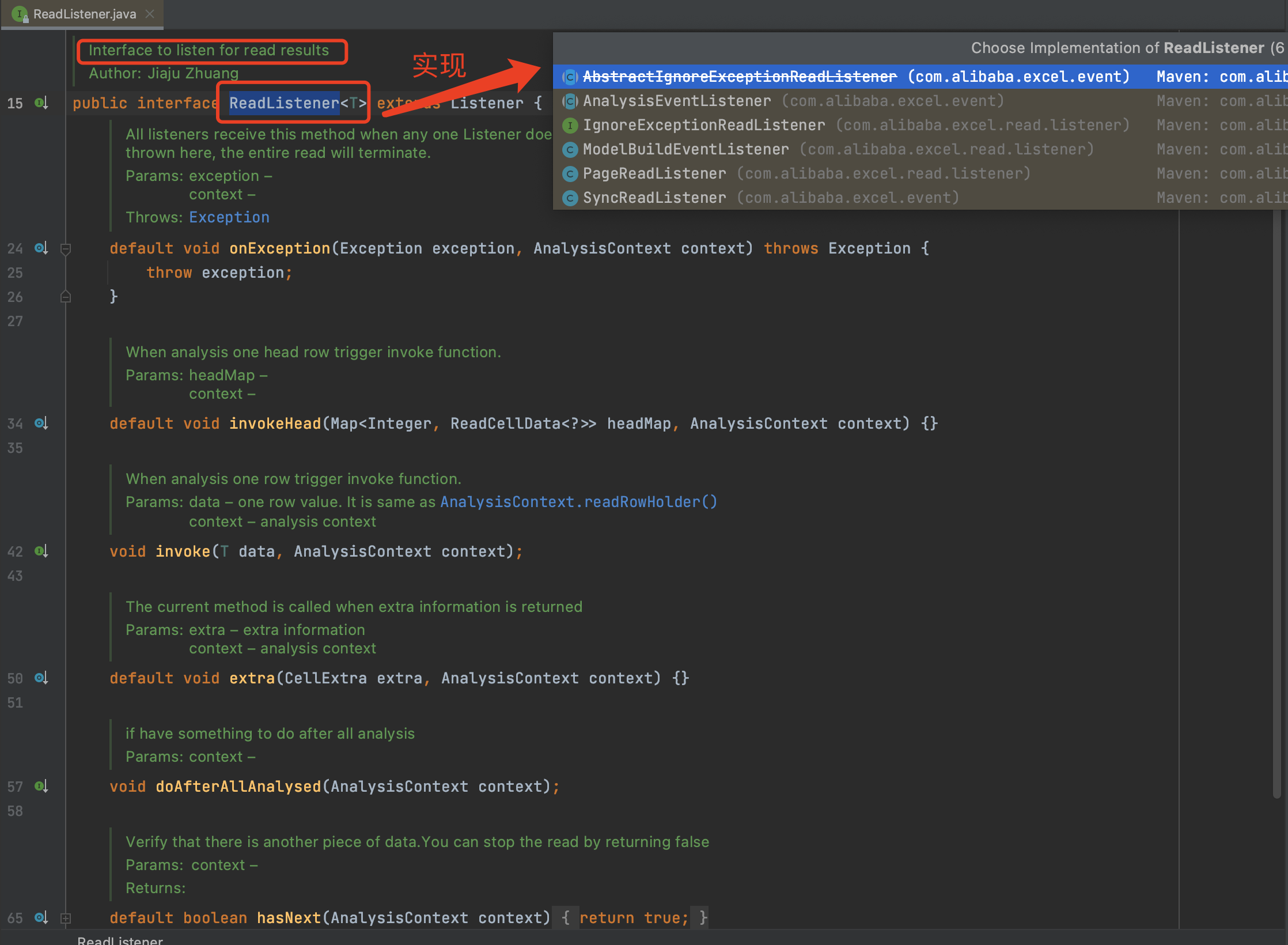The height and width of the screenshot is (945, 1288).
Task: Click the gutter marker beside invokeHead method
Action: tap(41, 424)
